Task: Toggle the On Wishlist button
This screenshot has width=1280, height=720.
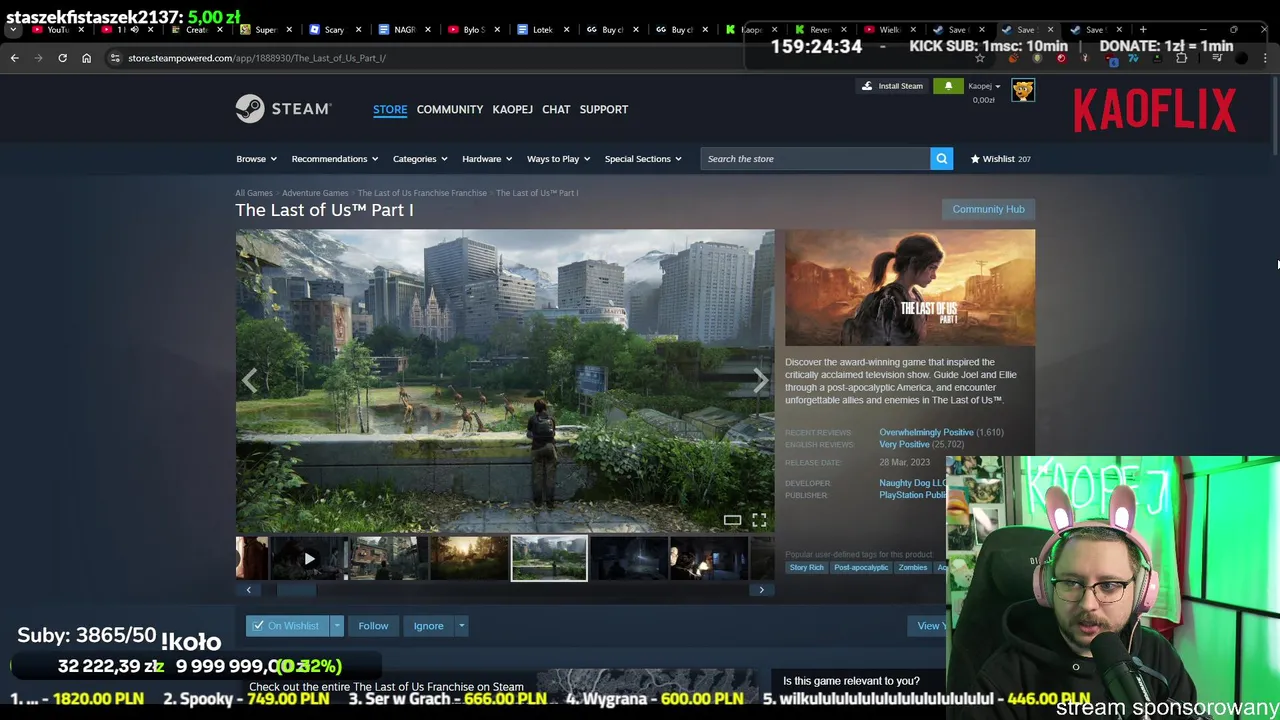Action: [288, 626]
